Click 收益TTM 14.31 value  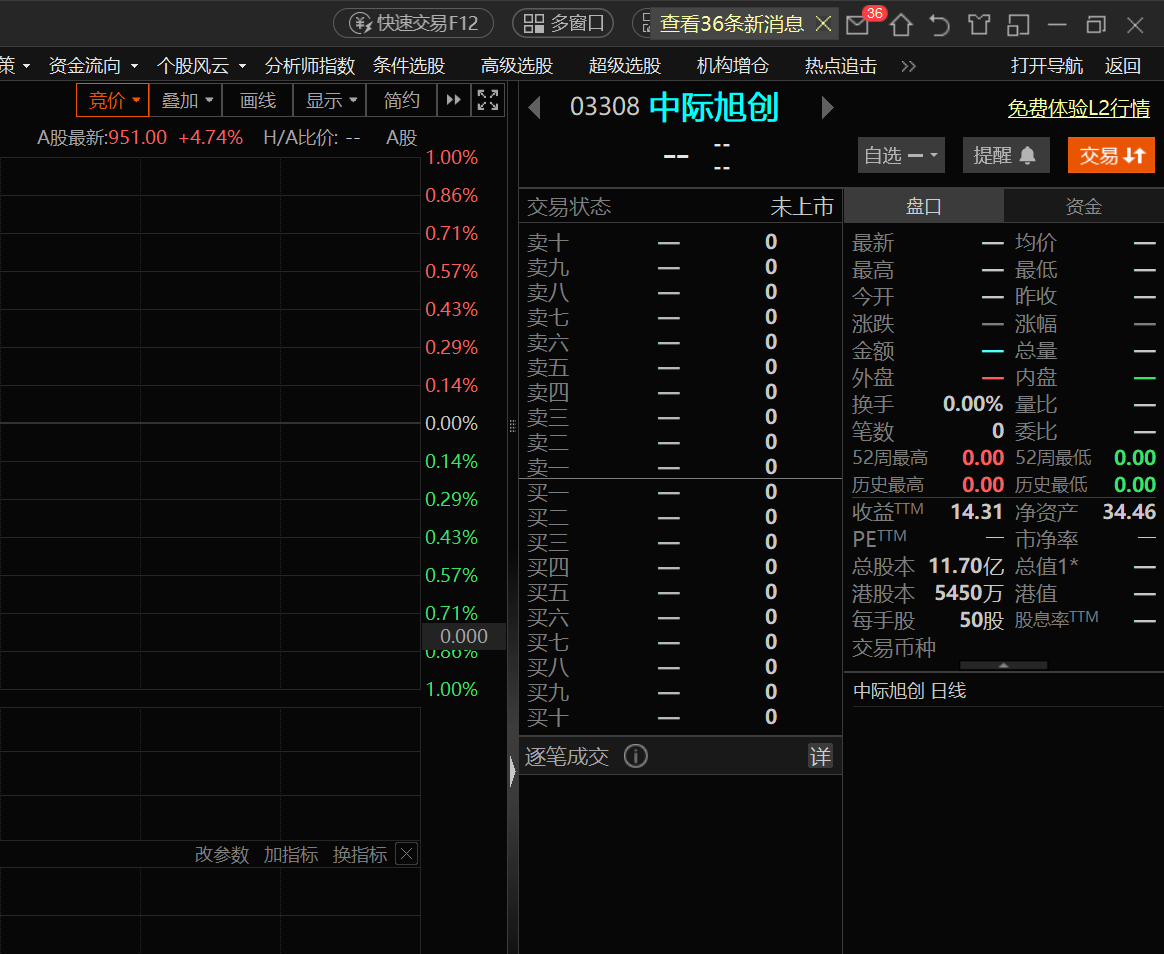pos(976,512)
